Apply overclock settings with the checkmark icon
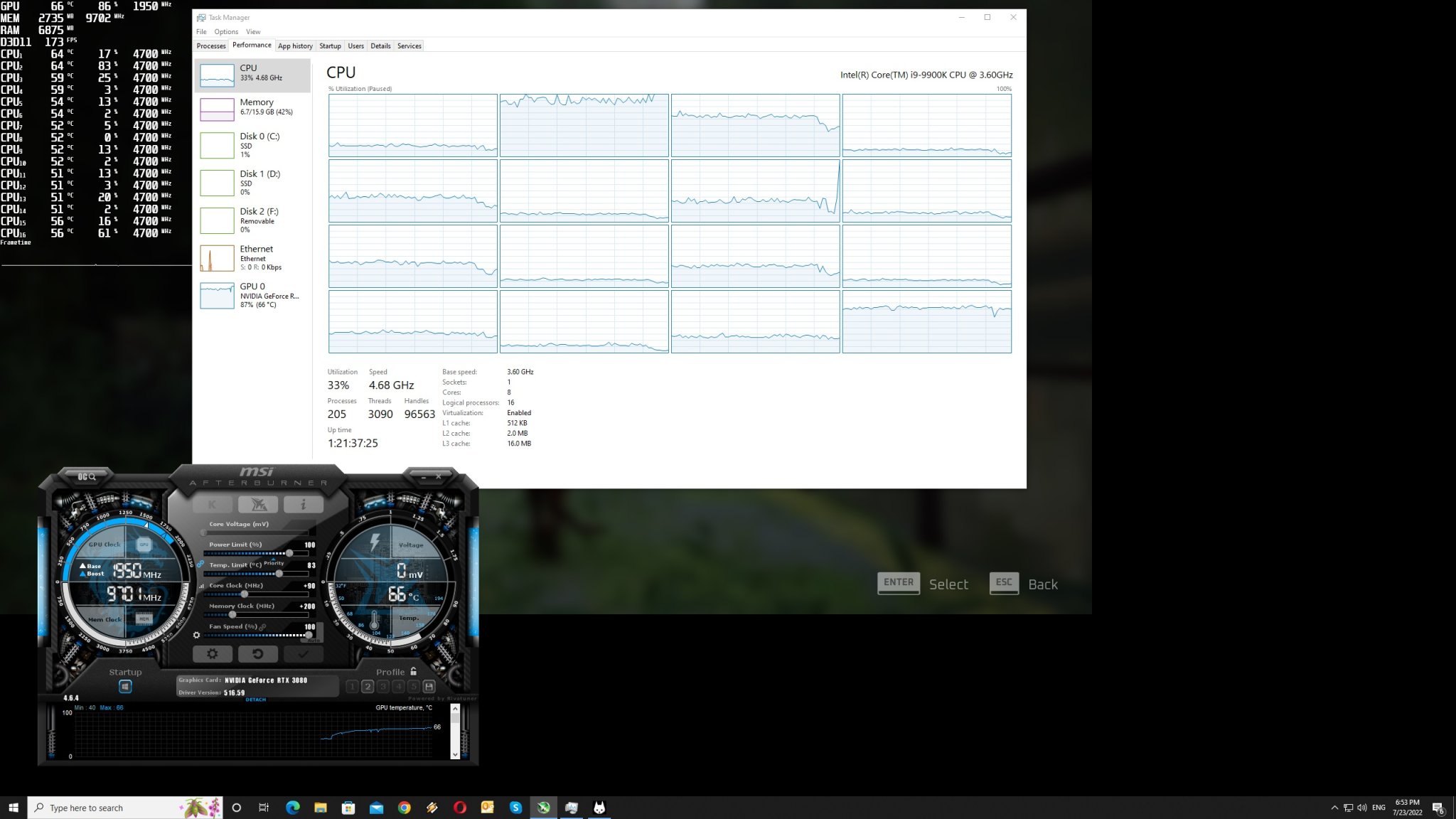 [303, 654]
